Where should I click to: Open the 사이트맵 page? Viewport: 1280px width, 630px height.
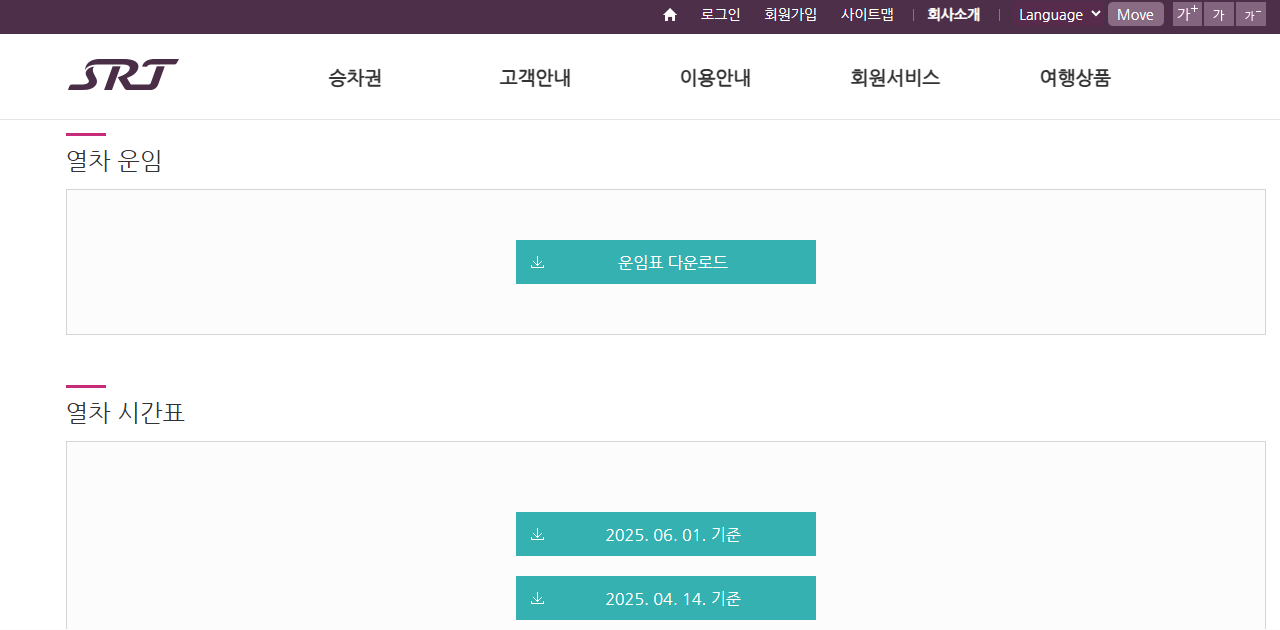pos(866,14)
